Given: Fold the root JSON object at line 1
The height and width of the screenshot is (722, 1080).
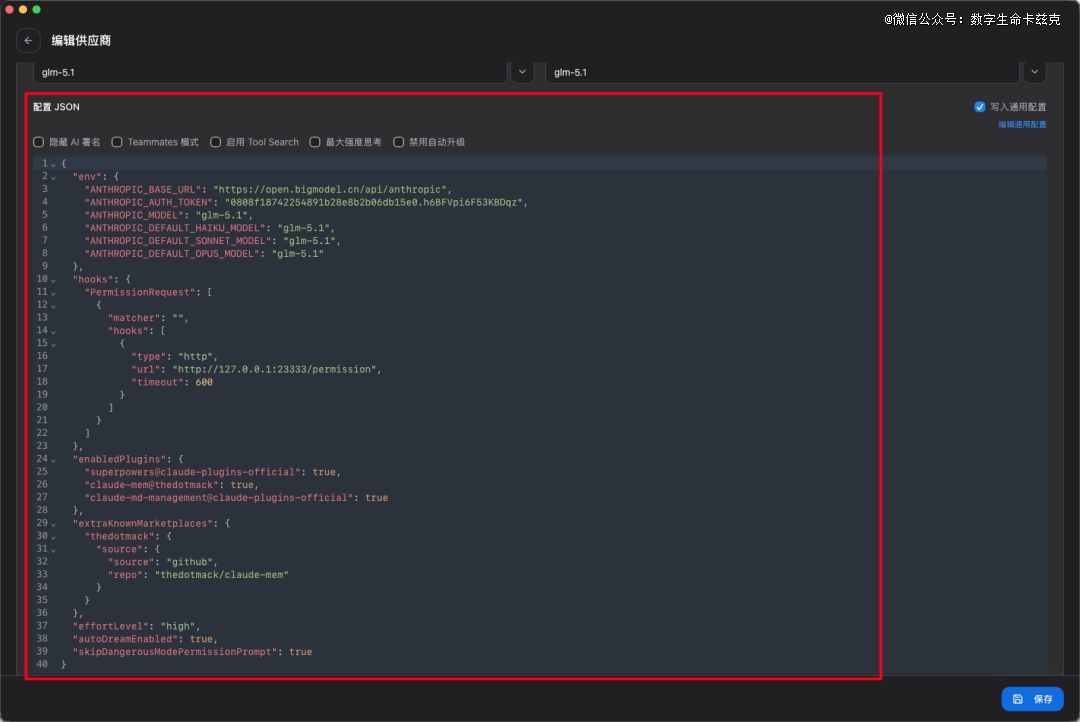Looking at the screenshot, I should (53, 163).
